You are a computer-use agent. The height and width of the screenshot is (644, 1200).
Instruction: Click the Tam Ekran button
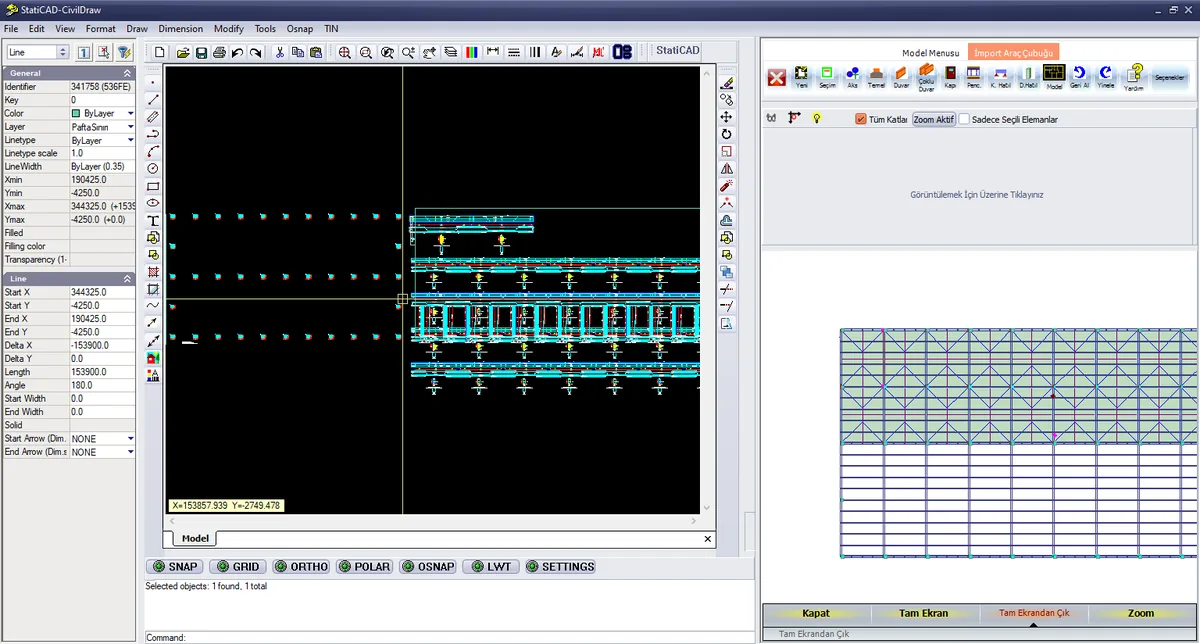pyautogui.click(x=923, y=613)
